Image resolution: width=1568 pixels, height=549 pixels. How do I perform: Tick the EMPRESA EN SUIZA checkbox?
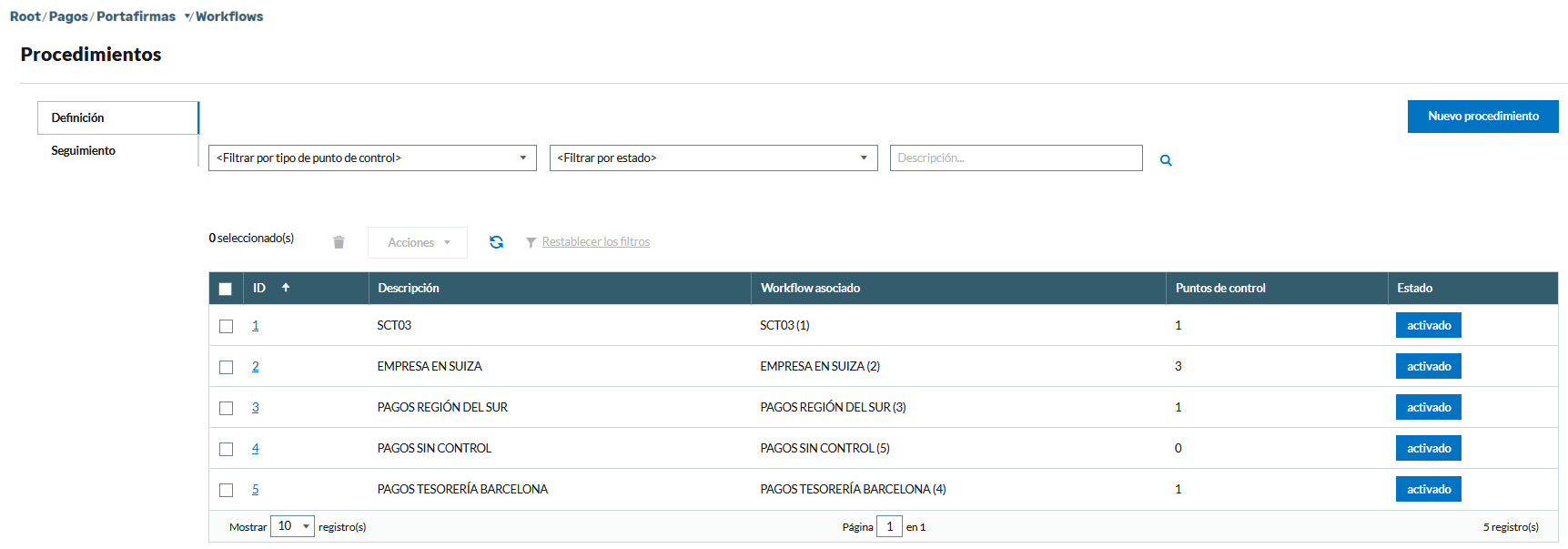coord(226,367)
